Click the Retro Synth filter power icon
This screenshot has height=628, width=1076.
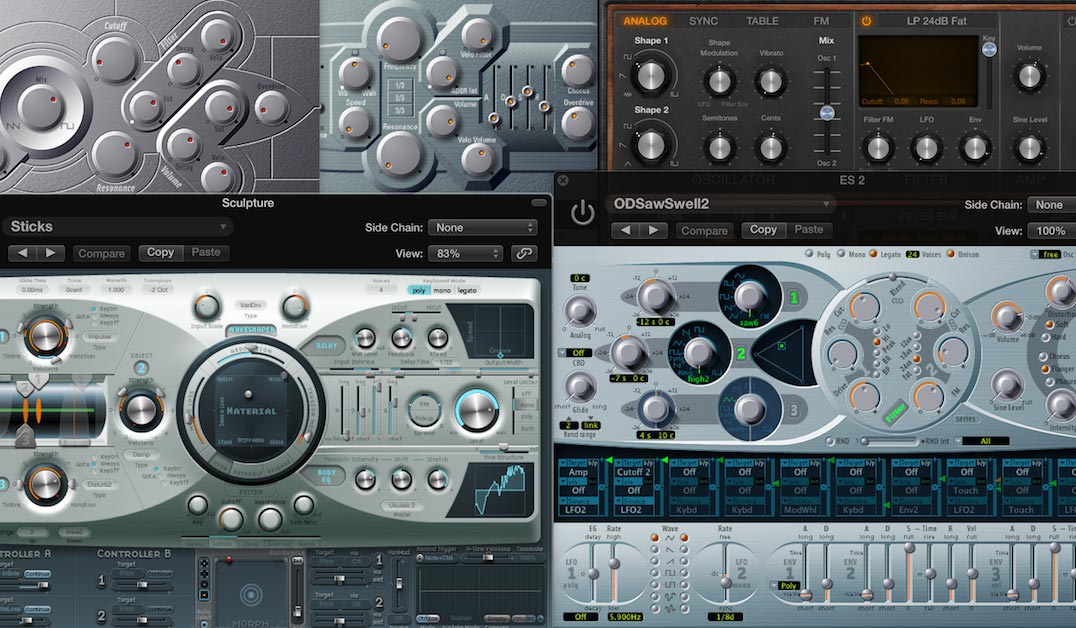click(866, 21)
